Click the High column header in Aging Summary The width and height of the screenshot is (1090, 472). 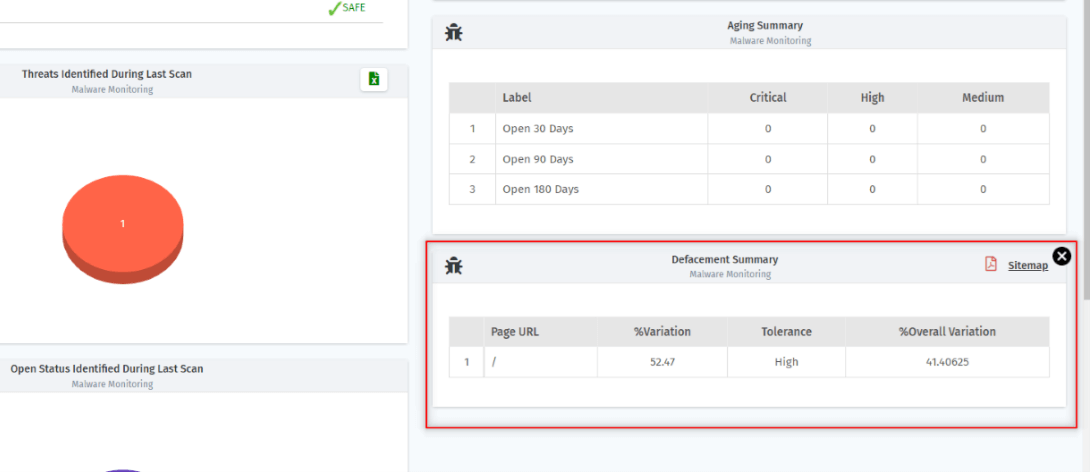click(x=872, y=98)
